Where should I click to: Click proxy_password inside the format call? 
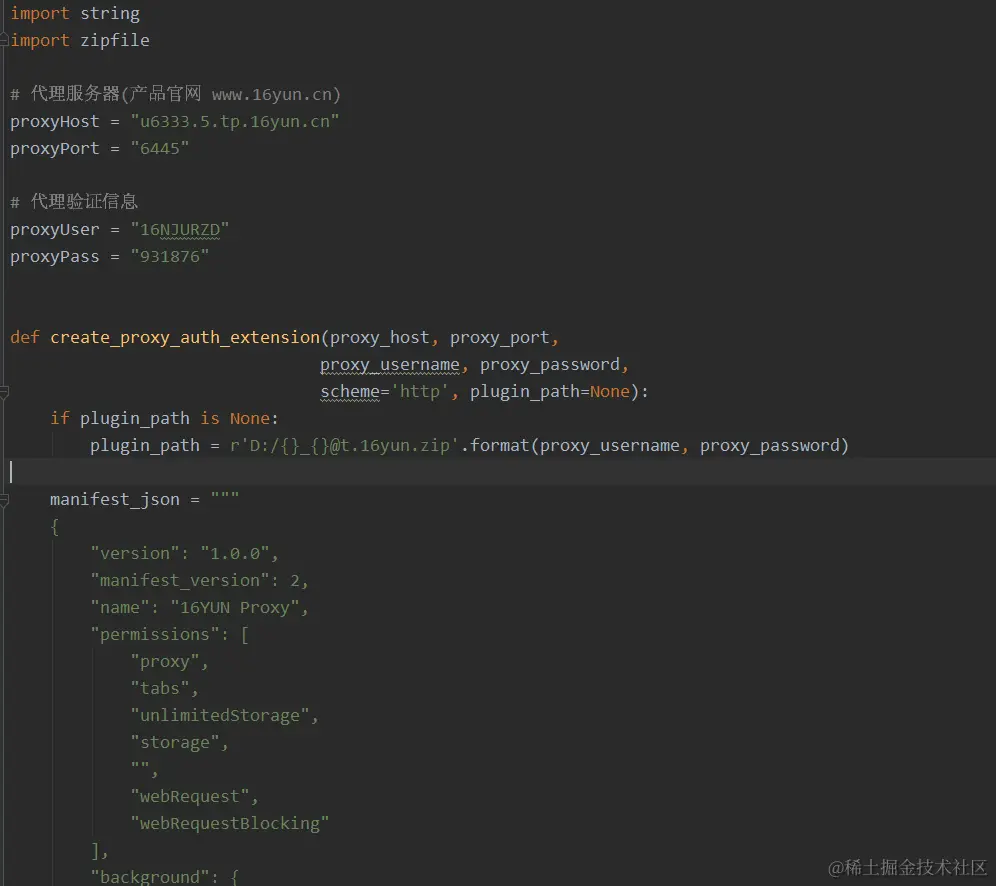(769, 445)
